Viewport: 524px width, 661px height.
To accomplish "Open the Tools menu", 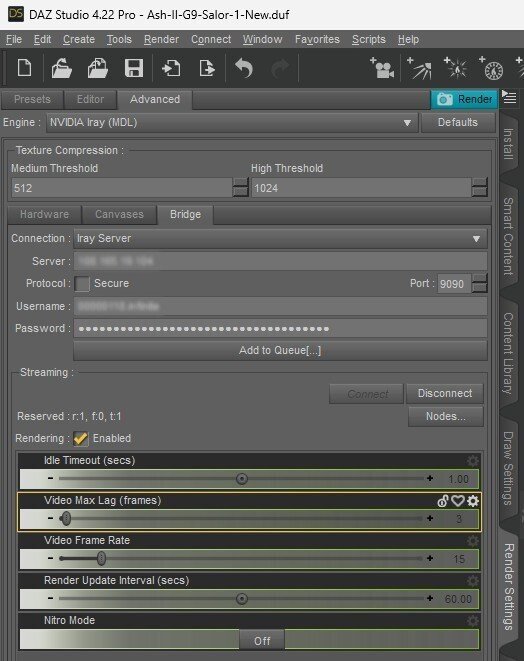I will point(119,40).
